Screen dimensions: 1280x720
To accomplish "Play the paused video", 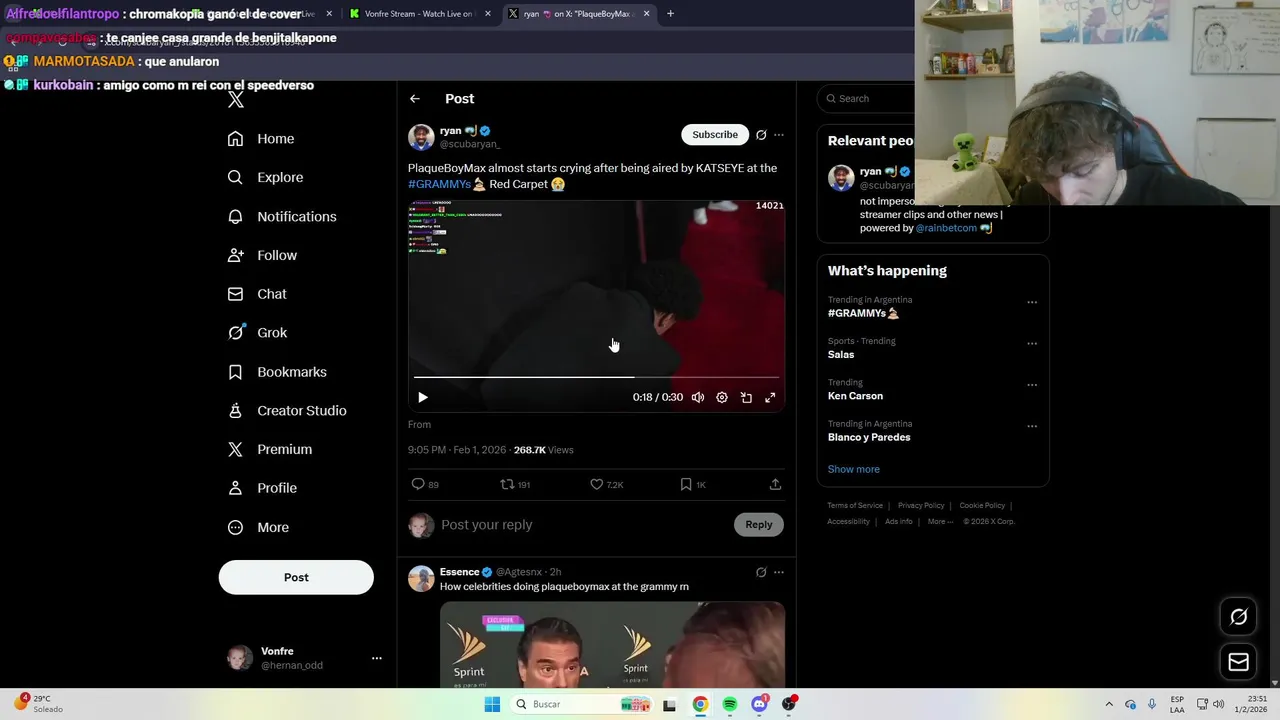I will 423,397.
